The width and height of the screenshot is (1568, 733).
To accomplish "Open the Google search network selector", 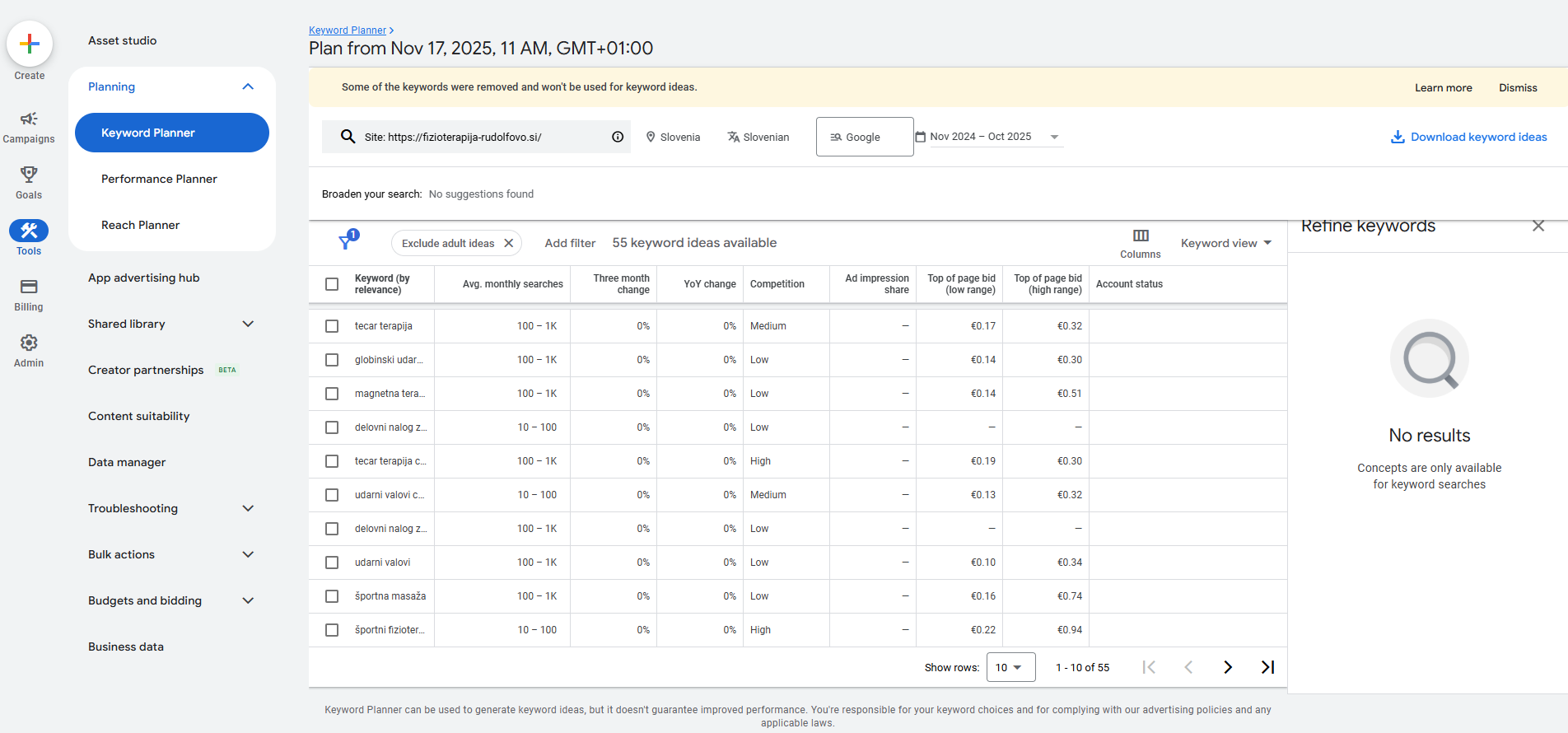I will (865, 137).
